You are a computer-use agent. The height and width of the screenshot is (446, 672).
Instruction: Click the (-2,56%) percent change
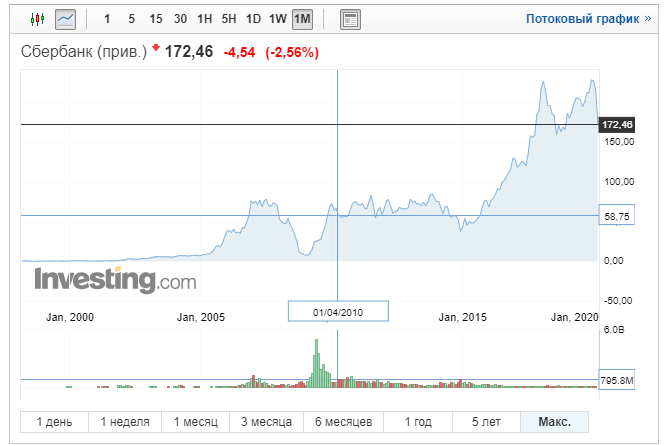click(x=292, y=53)
